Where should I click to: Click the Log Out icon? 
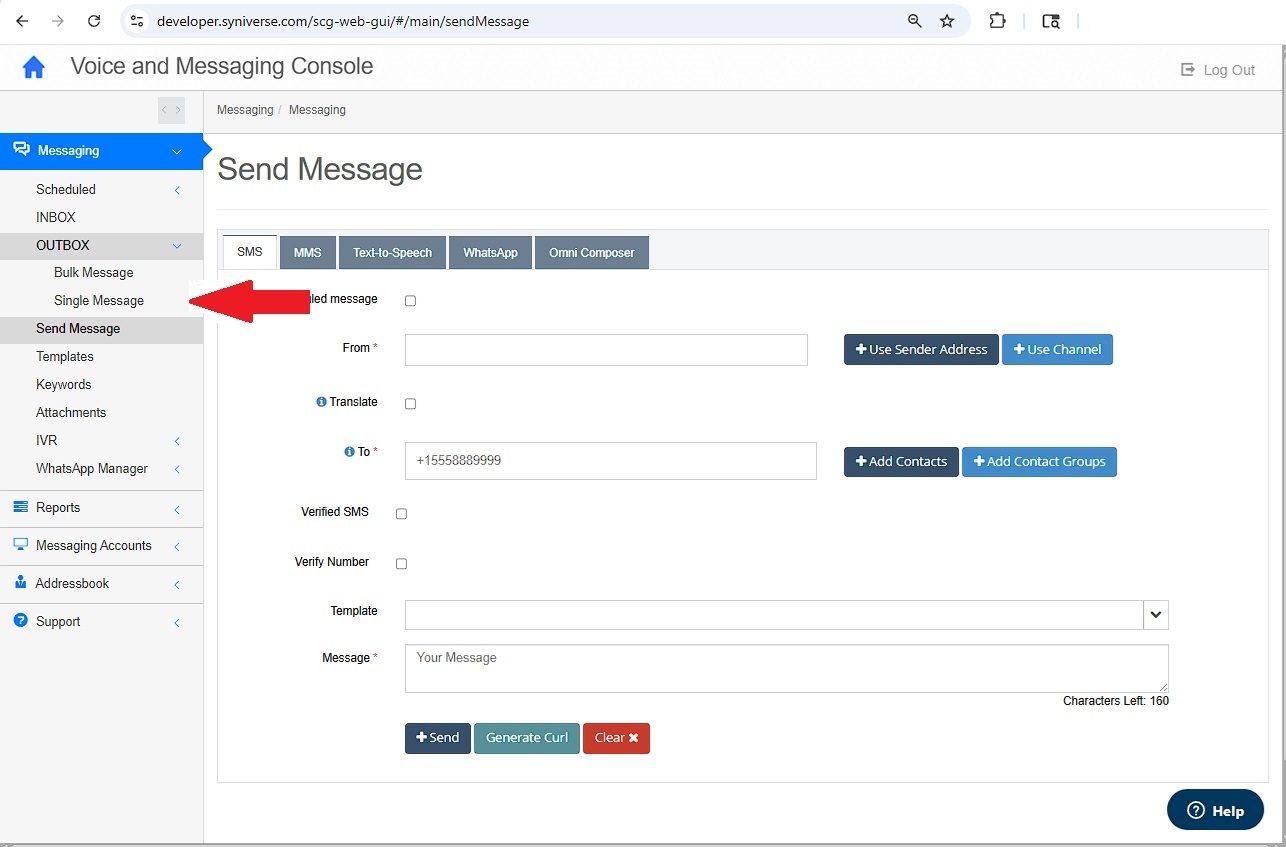1188,70
